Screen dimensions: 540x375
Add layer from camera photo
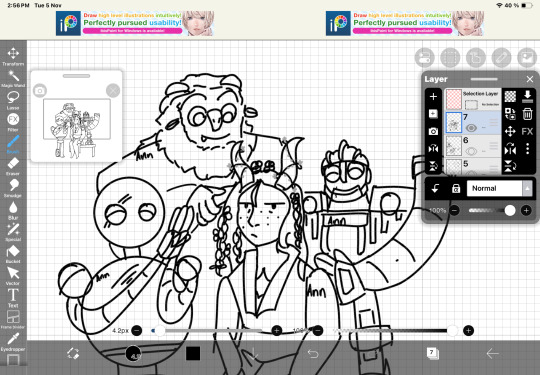[433, 131]
